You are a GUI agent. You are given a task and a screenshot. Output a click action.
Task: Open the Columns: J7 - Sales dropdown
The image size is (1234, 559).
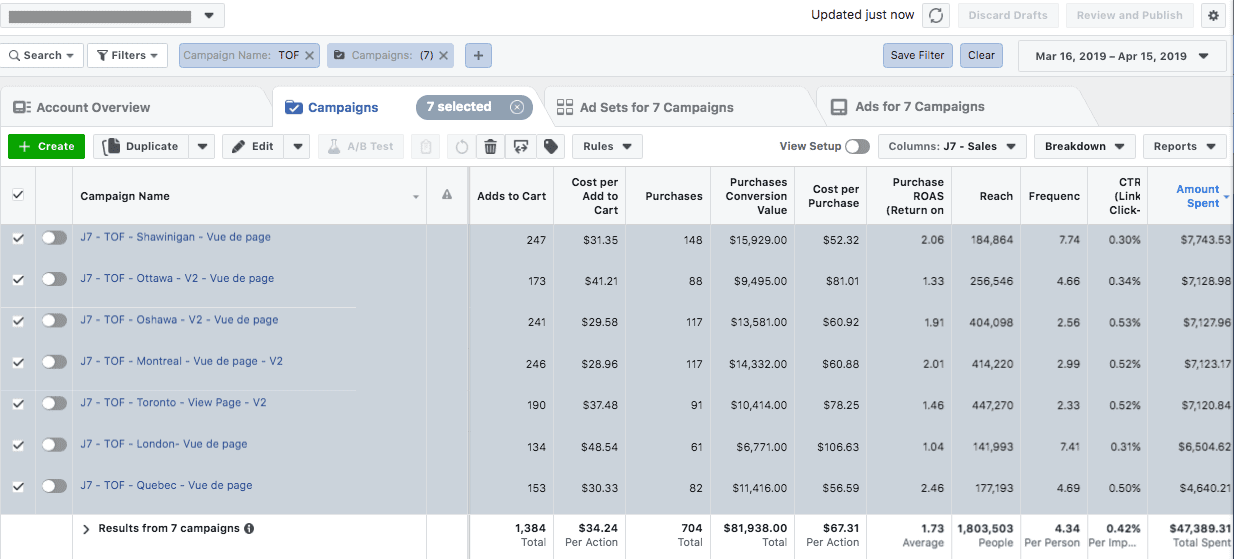click(952, 147)
